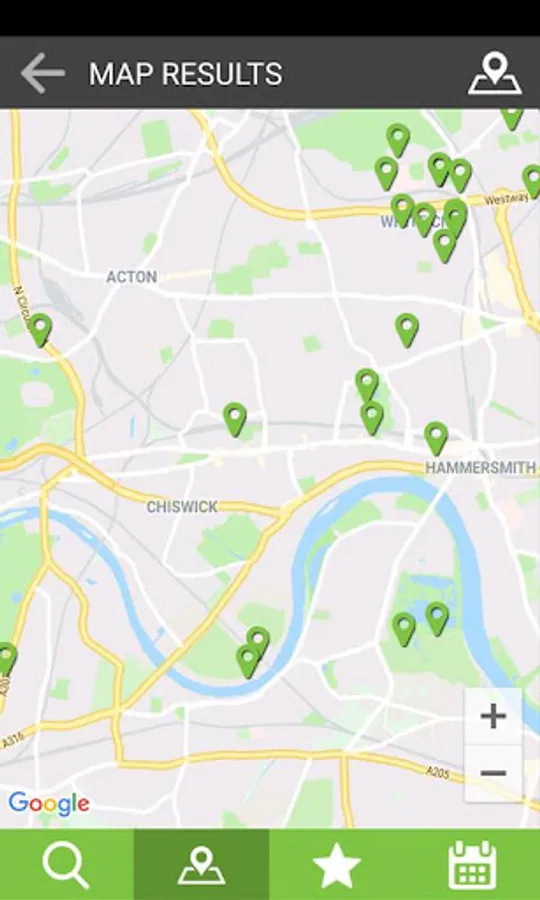Tap the topmost pin in the northern green park
540x900 pixels.
(x=398, y=141)
